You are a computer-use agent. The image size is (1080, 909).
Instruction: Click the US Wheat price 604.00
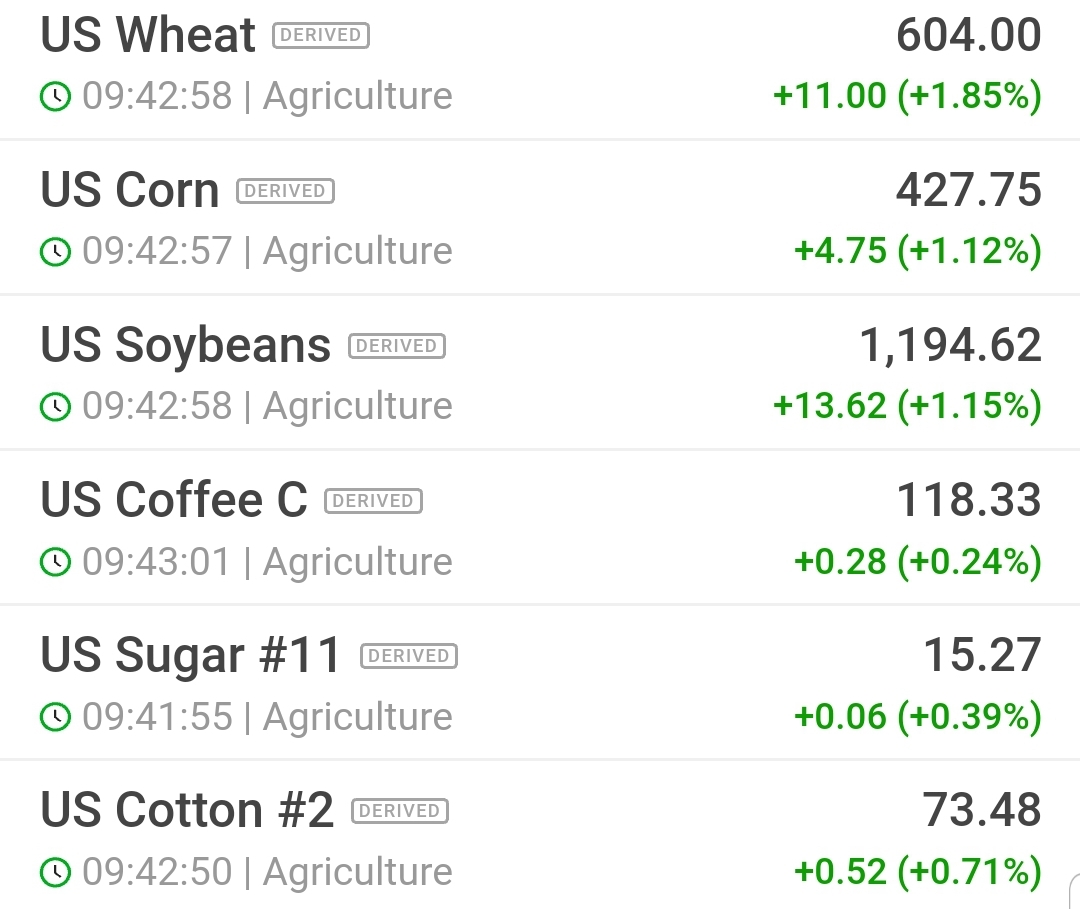coord(968,36)
